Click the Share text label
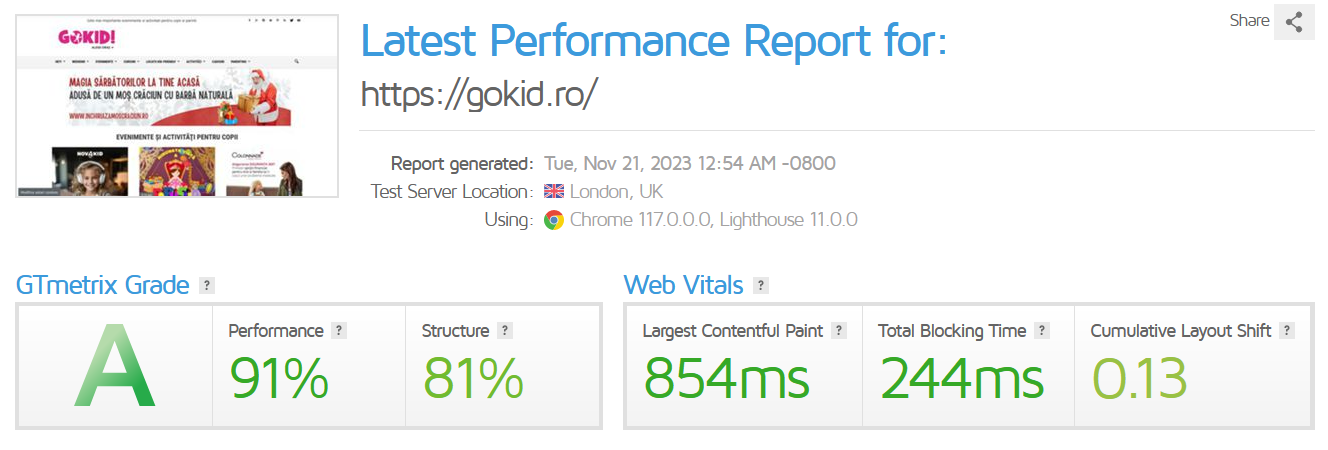Screen dimensions: 1328x450 (x=1249, y=21)
